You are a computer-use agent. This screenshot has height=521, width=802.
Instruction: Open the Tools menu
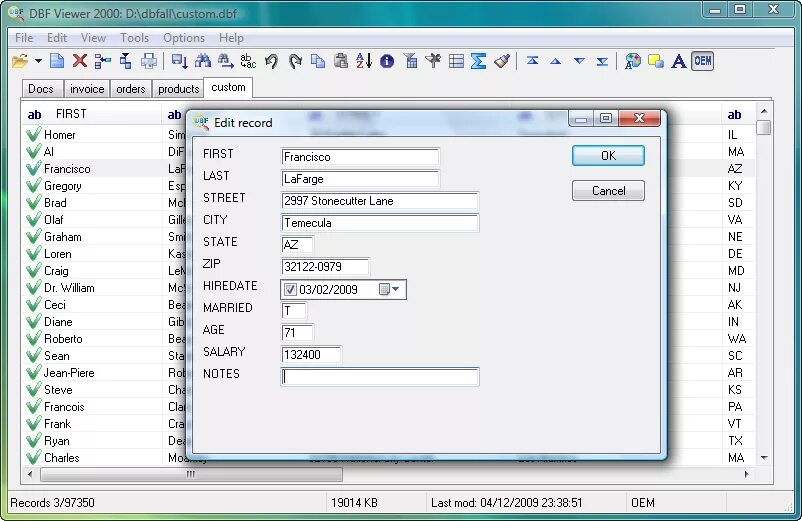(x=135, y=38)
